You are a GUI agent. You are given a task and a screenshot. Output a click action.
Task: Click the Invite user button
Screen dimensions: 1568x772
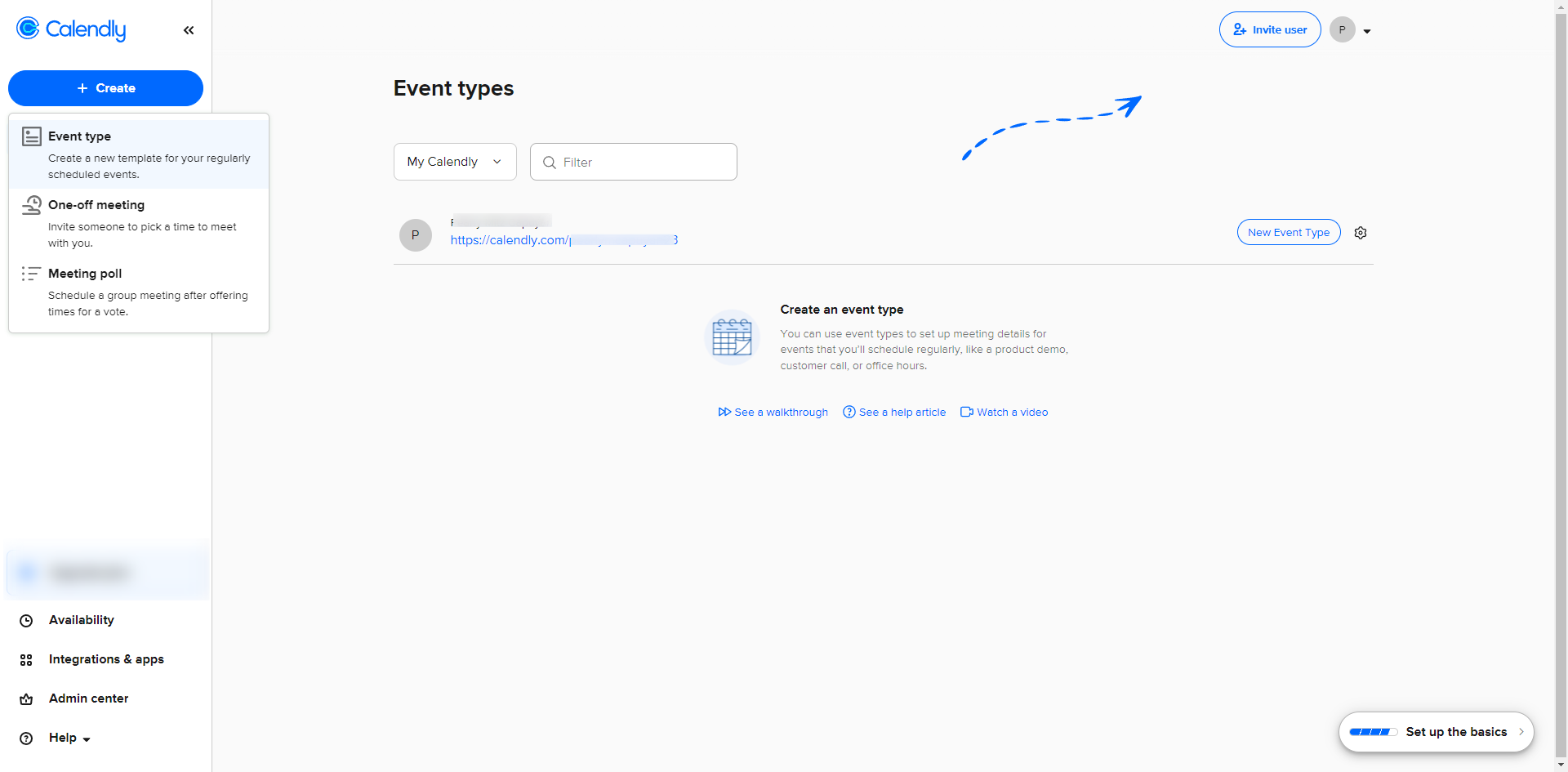[x=1270, y=29]
